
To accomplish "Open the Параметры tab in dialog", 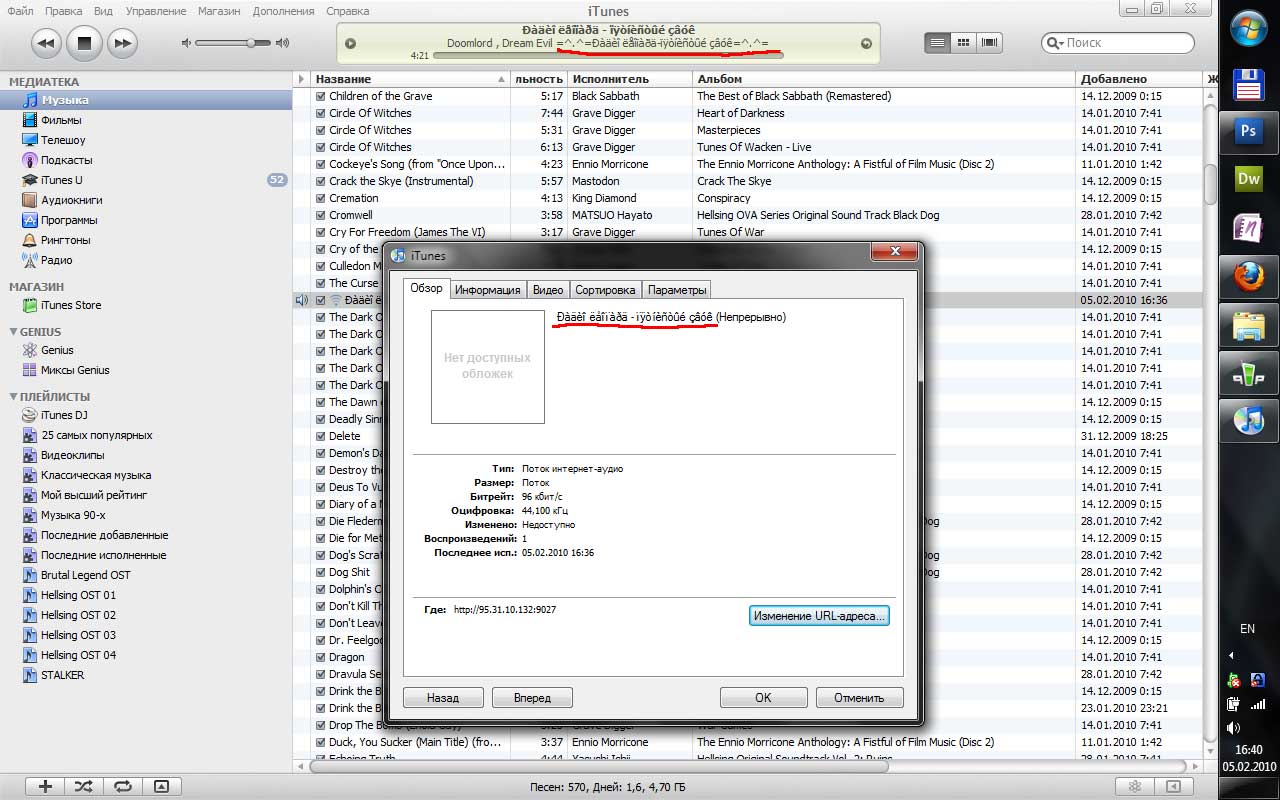I will pos(677,290).
